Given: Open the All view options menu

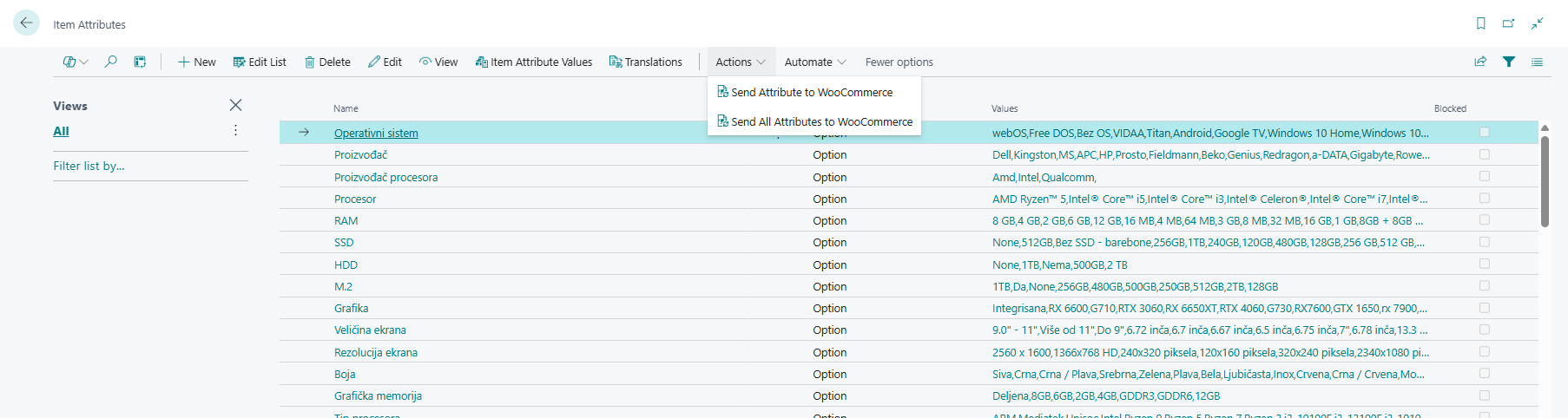Looking at the screenshot, I should pyautogui.click(x=235, y=130).
